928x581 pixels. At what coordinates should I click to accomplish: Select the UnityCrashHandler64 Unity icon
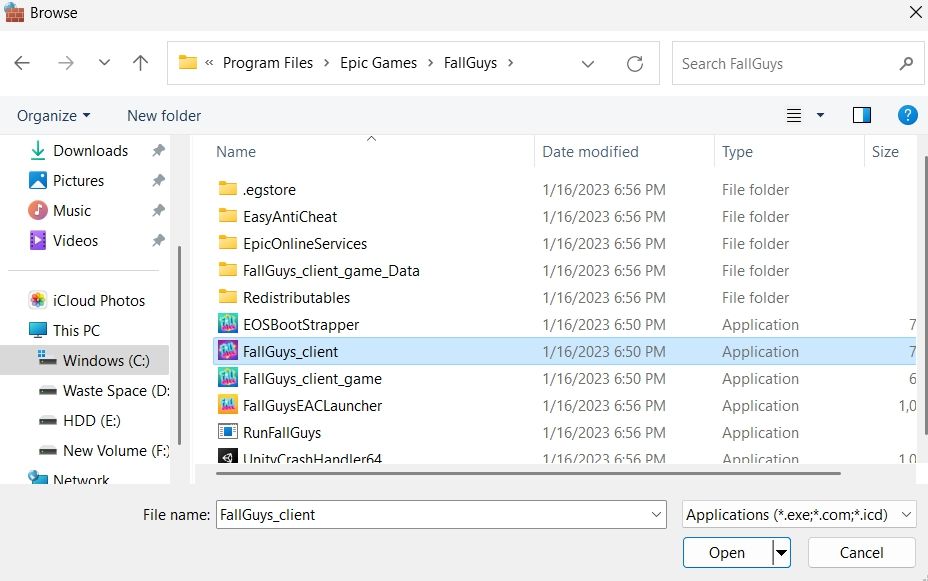[x=228, y=456]
